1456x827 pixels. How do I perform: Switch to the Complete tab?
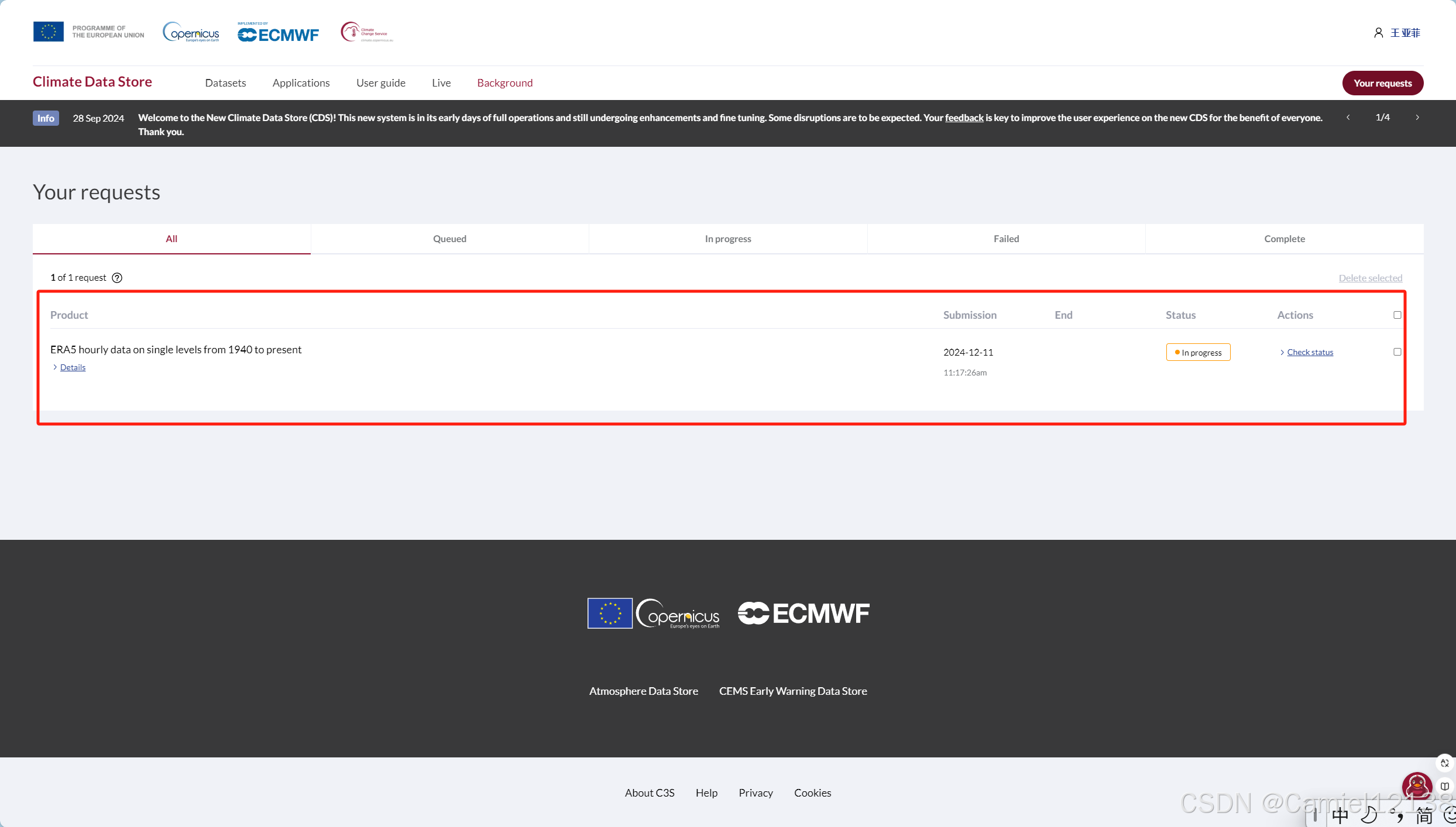click(x=1284, y=239)
